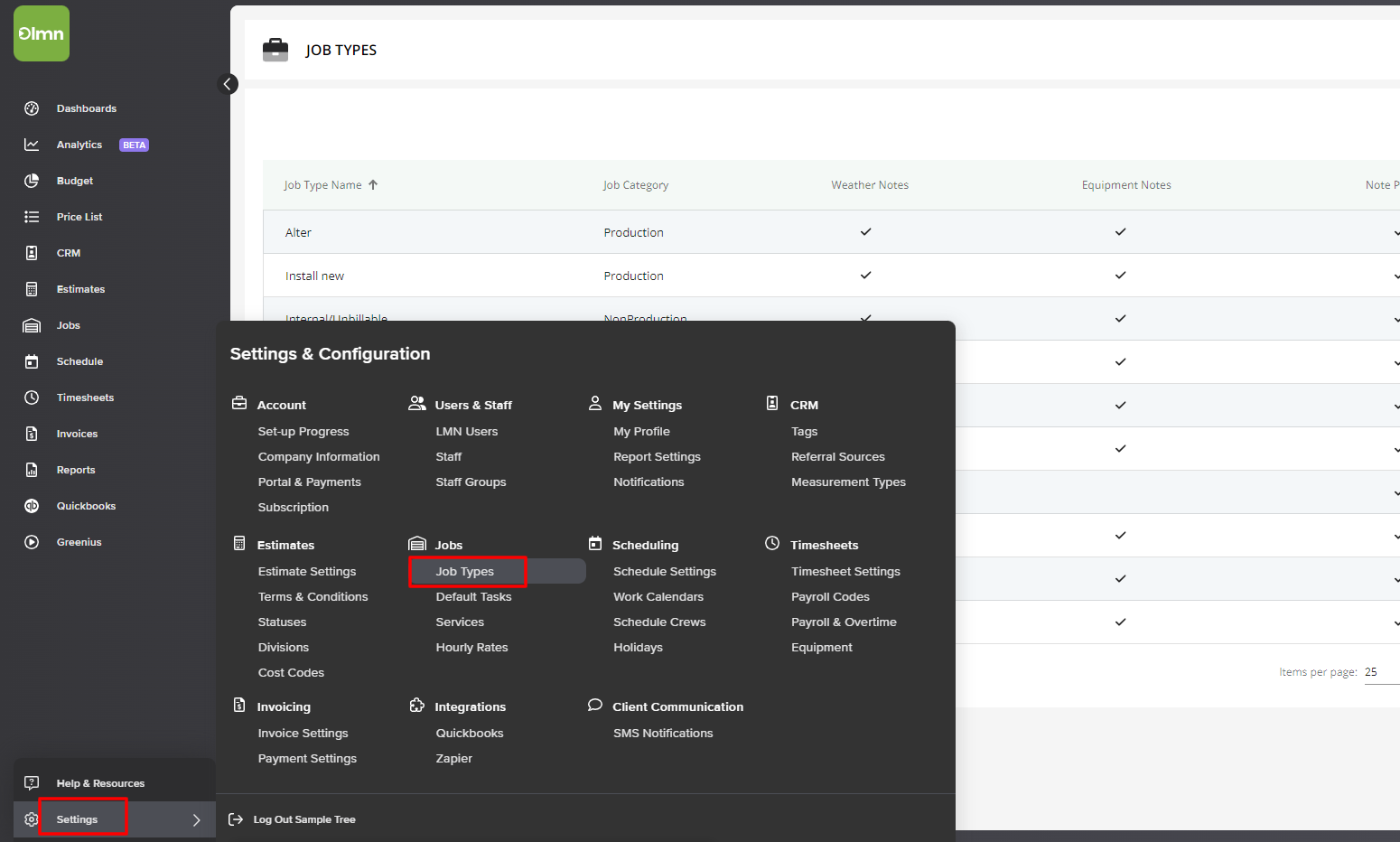Click the Budget pie chart icon
The height and width of the screenshot is (842, 1400).
[x=32, y=181]
